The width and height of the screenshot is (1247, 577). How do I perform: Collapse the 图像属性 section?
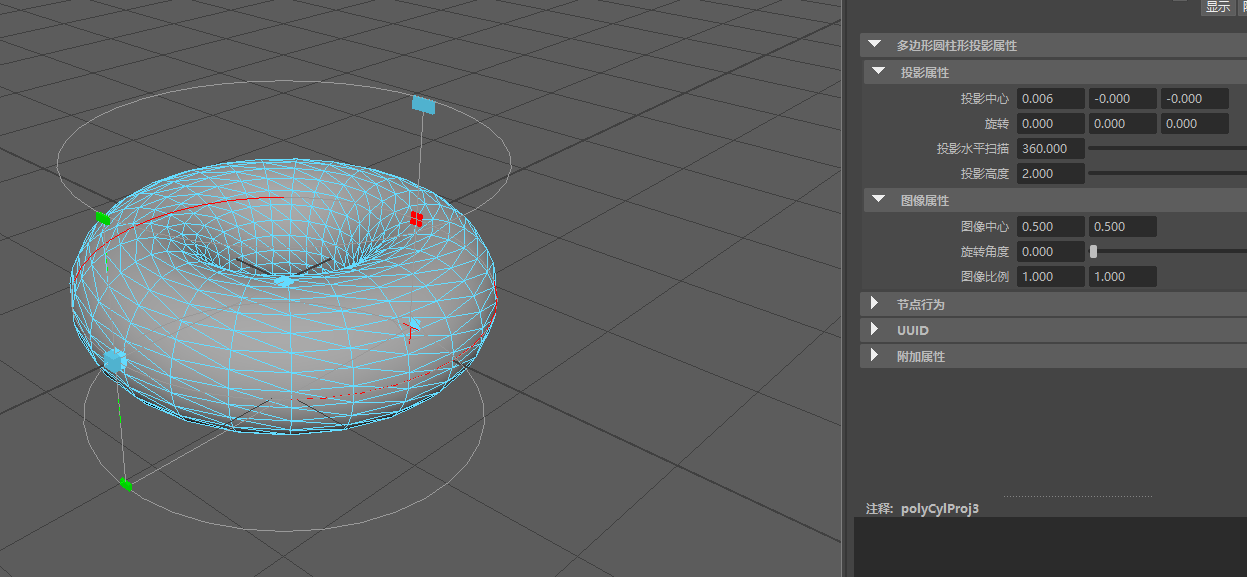879,200
